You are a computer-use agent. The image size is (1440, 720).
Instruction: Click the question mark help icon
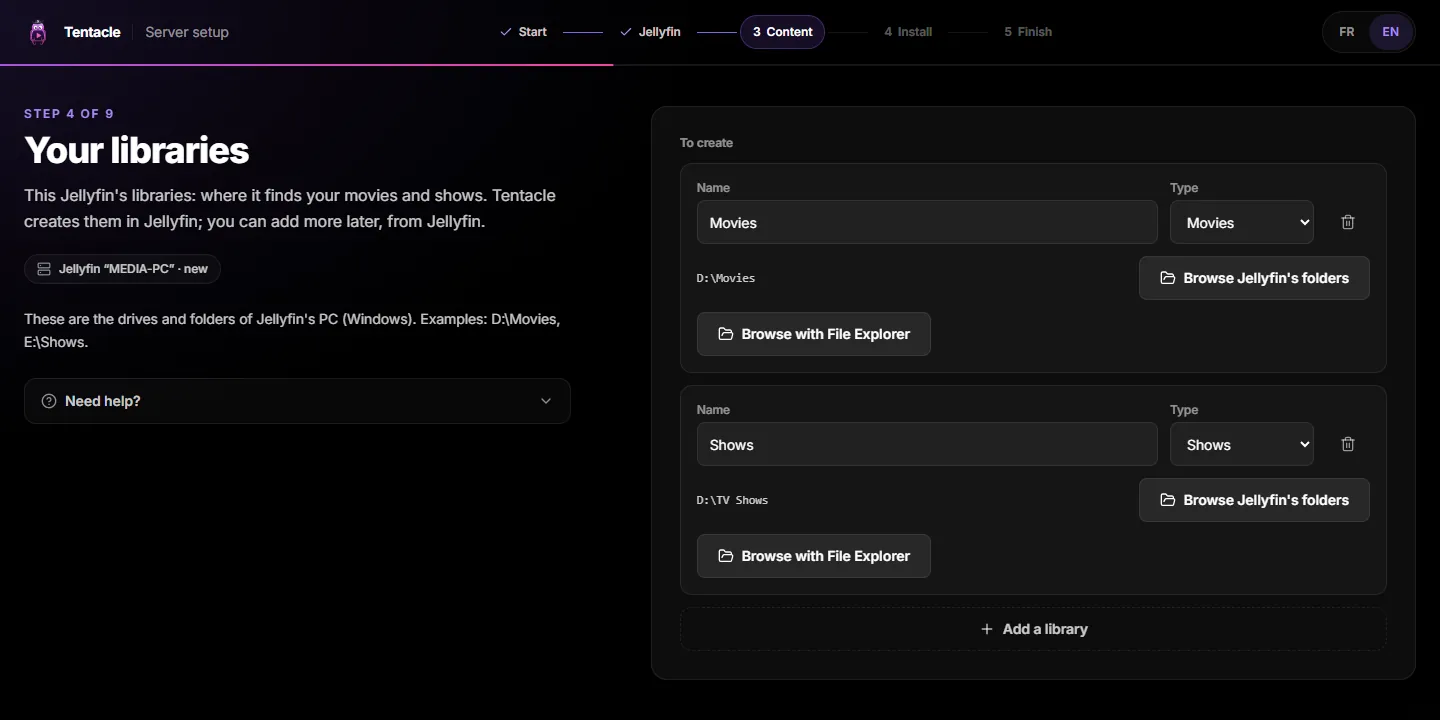(x=49, y=401)
